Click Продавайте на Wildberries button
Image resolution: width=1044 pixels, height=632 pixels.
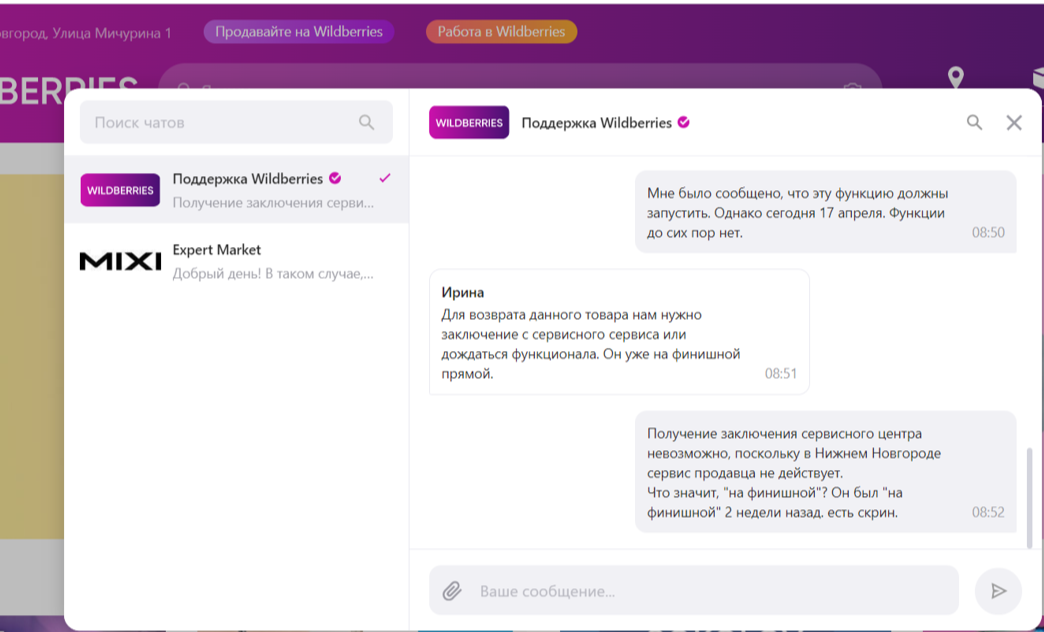tap(298, 31)
